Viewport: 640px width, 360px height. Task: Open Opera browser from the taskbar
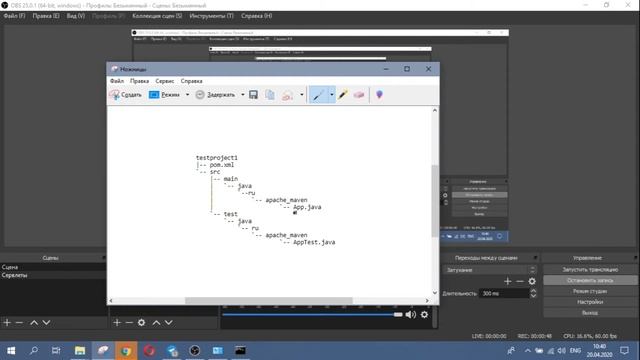click(x=149, y=351)
